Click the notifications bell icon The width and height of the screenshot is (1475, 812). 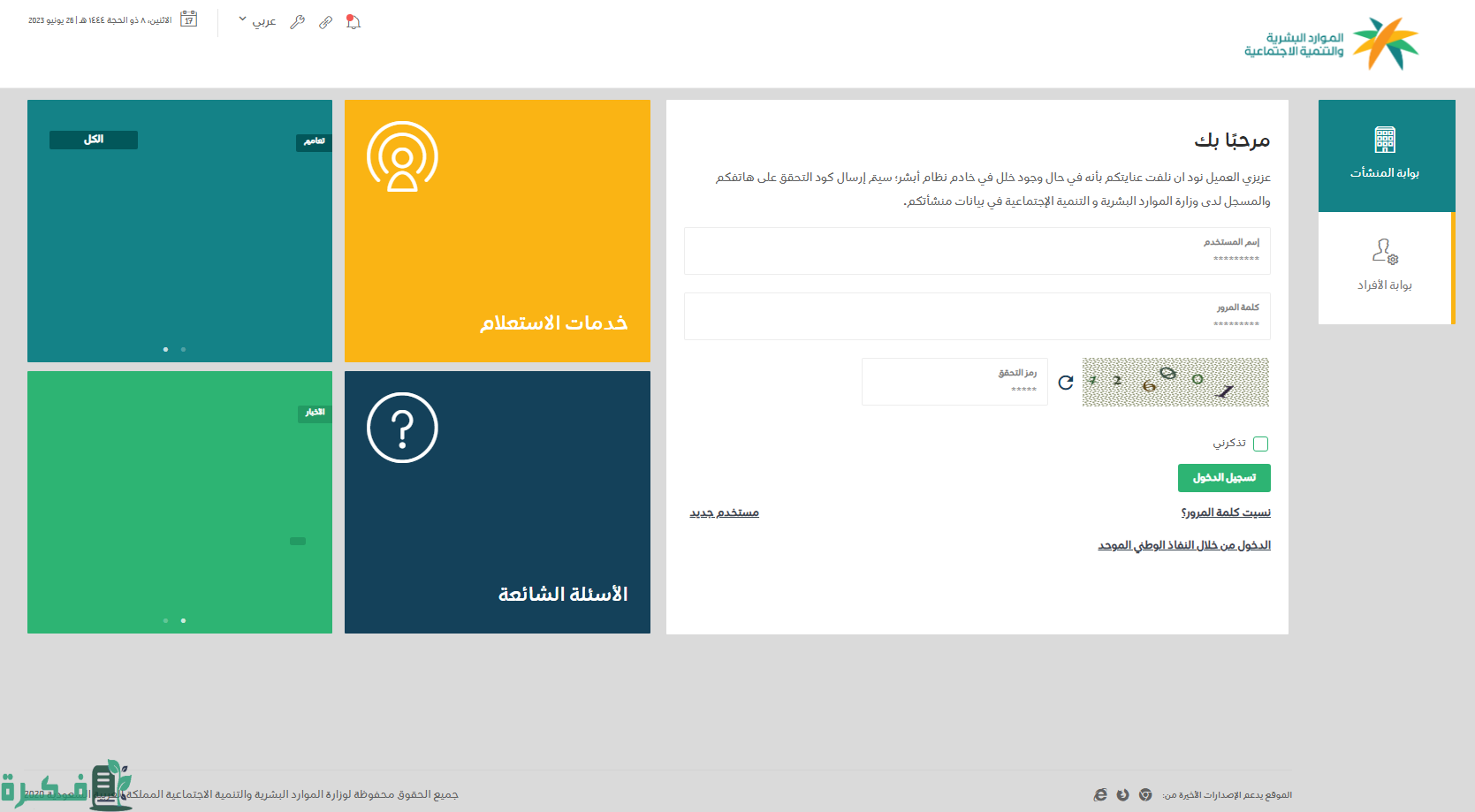click(354, 22)
